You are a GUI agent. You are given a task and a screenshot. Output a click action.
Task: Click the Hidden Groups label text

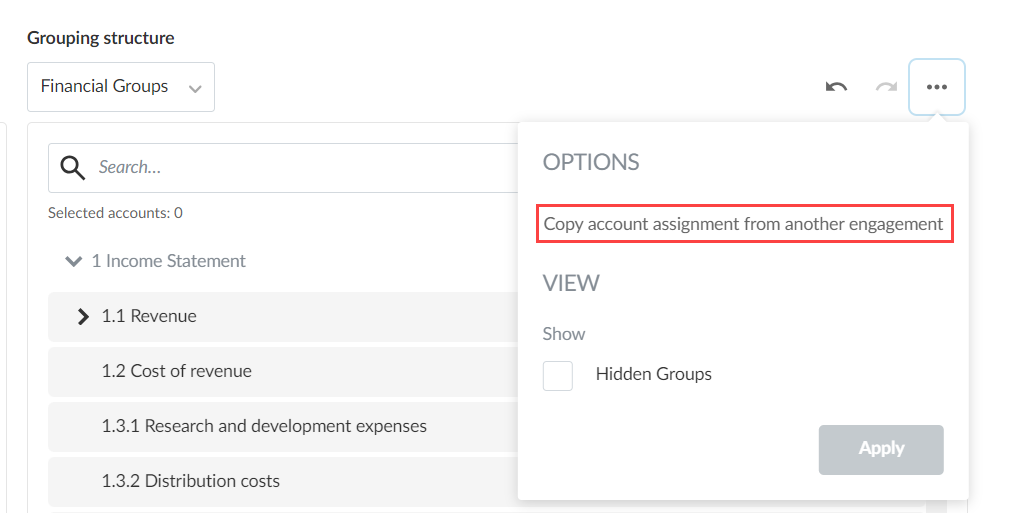coord(654,374)
